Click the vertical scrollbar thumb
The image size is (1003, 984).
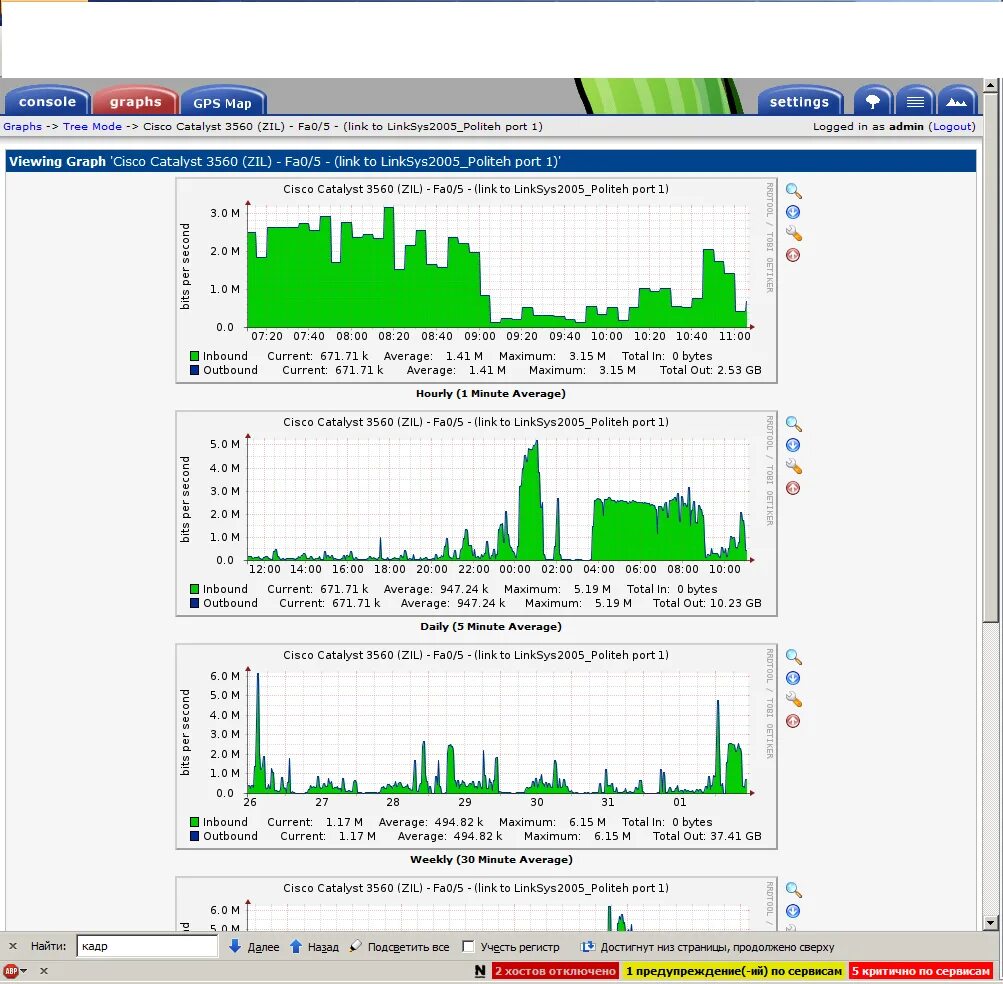(x=991, y=357)
